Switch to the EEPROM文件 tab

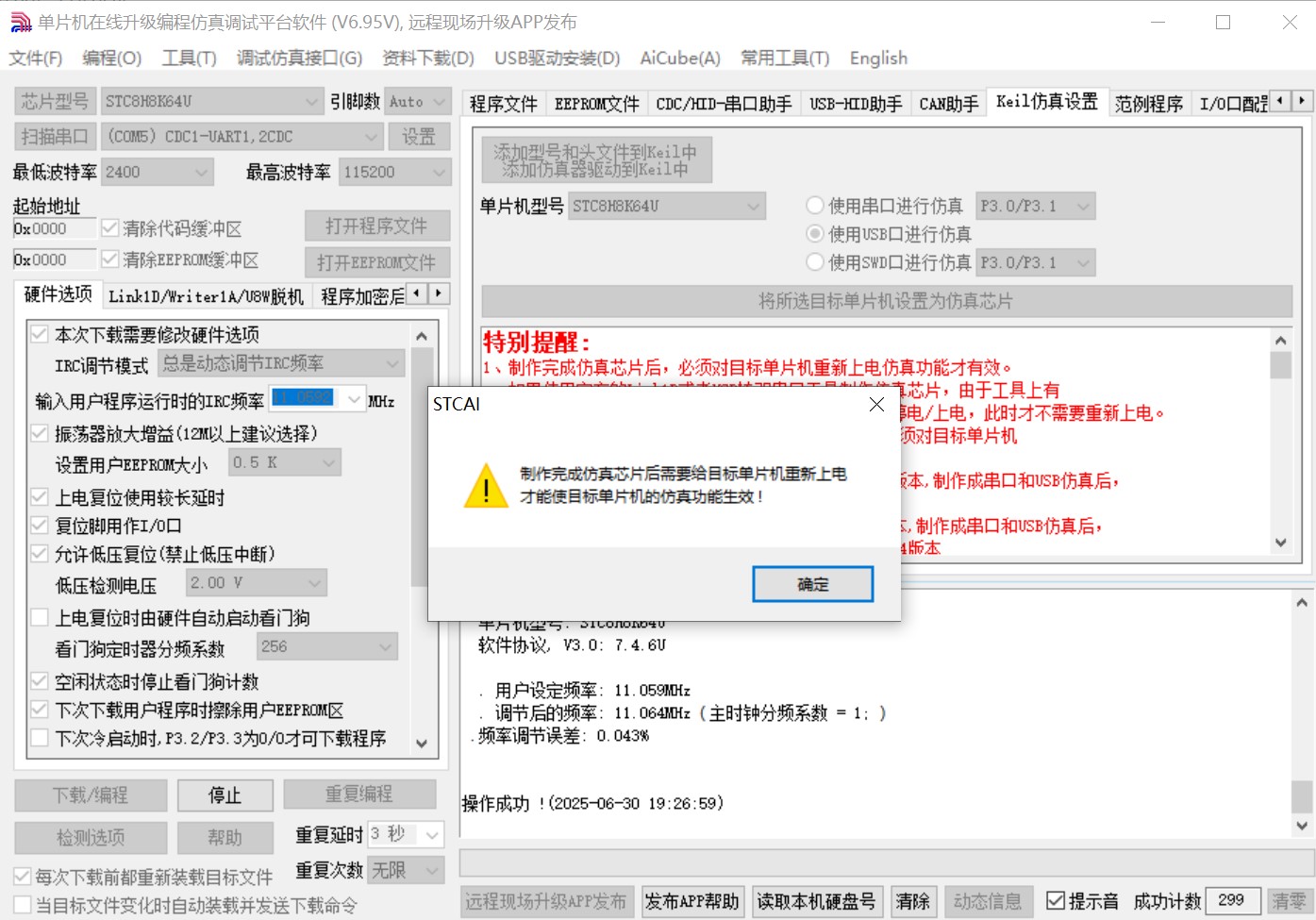click(x=597, y=104)
